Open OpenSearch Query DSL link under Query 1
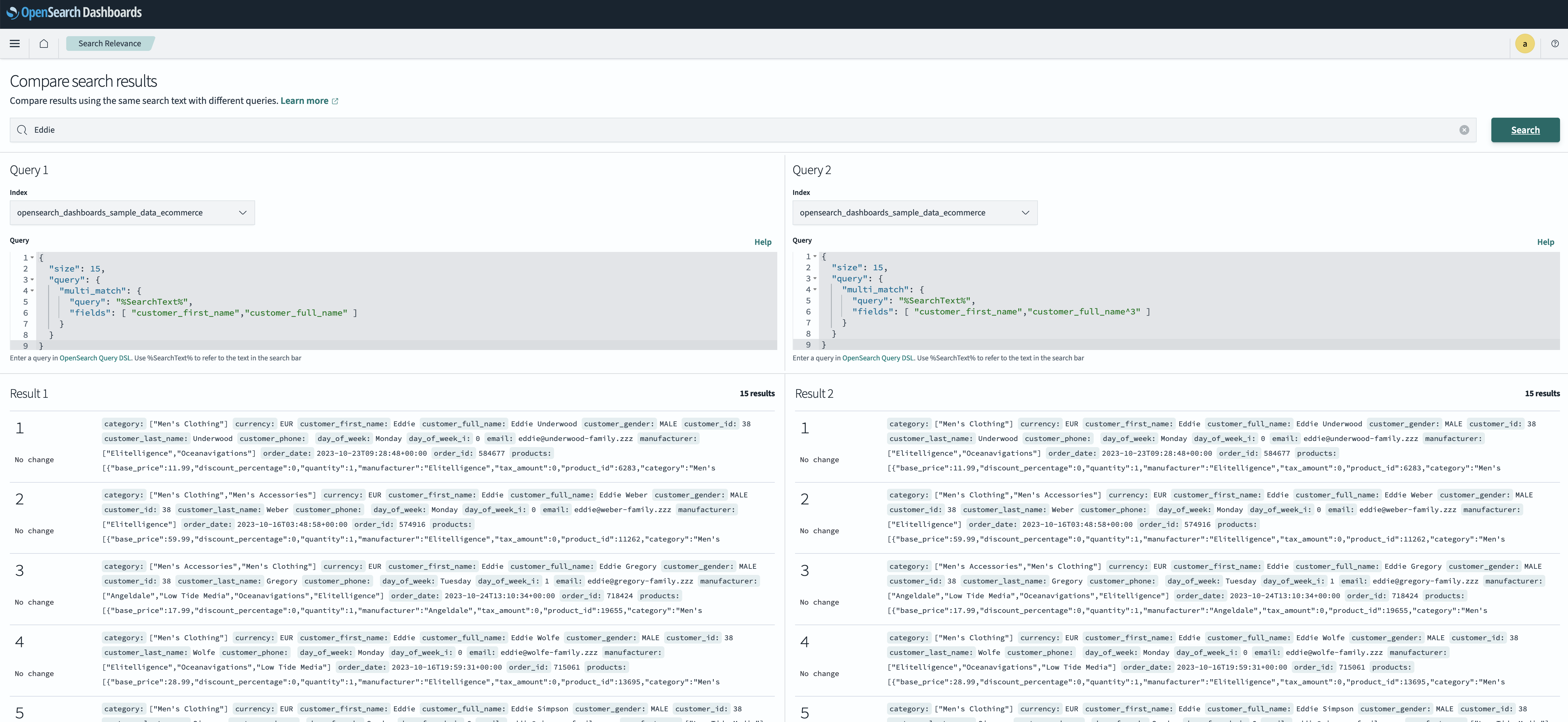This screenshot has width=1568, height=722. point(95,358)
